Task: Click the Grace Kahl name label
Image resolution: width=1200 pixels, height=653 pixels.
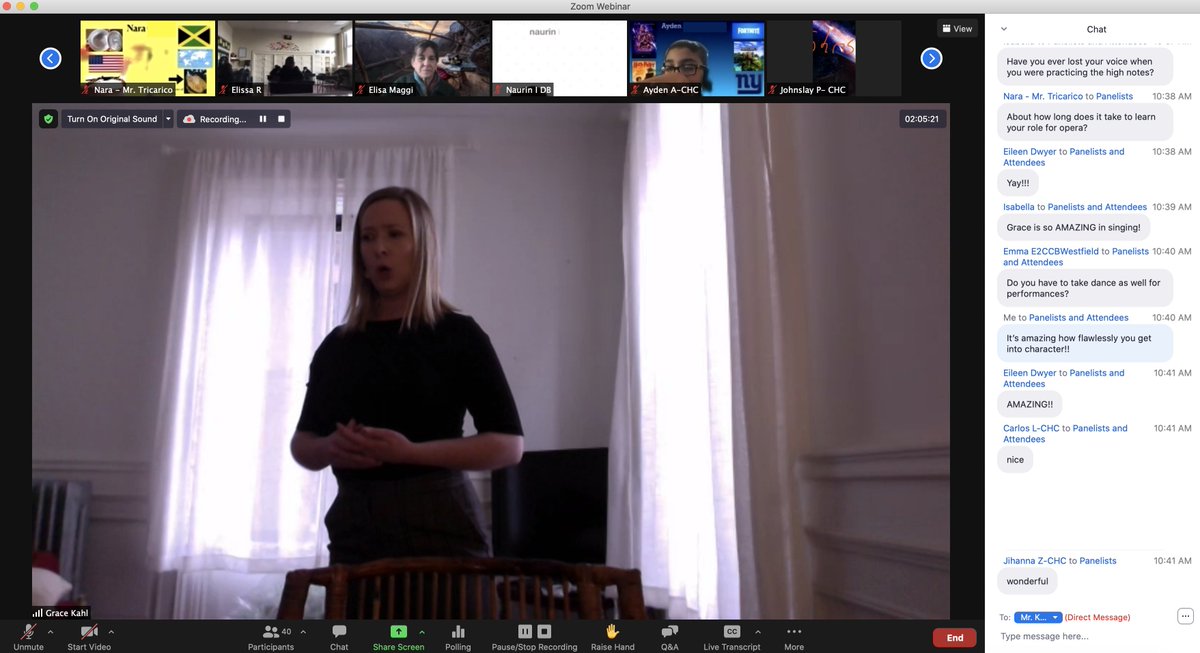Action: [61, 613]
